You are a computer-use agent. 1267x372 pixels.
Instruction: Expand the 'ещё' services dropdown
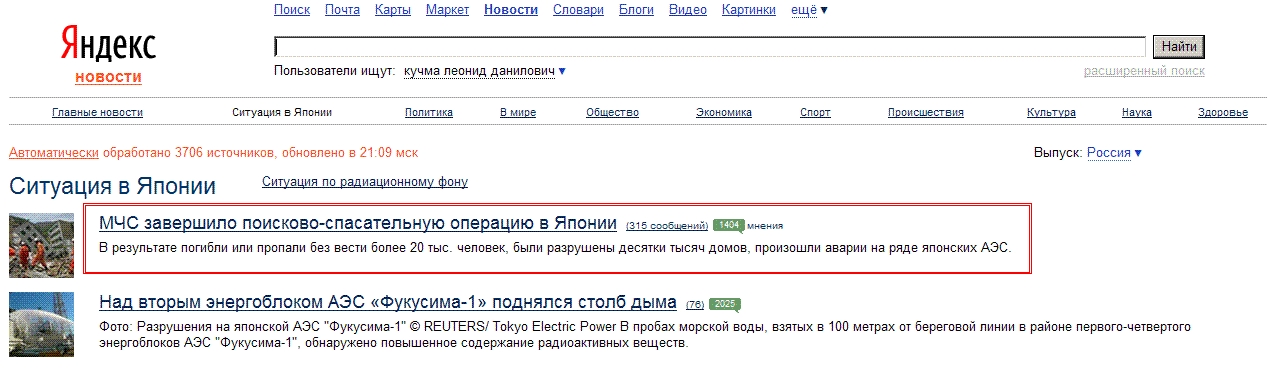809,10
